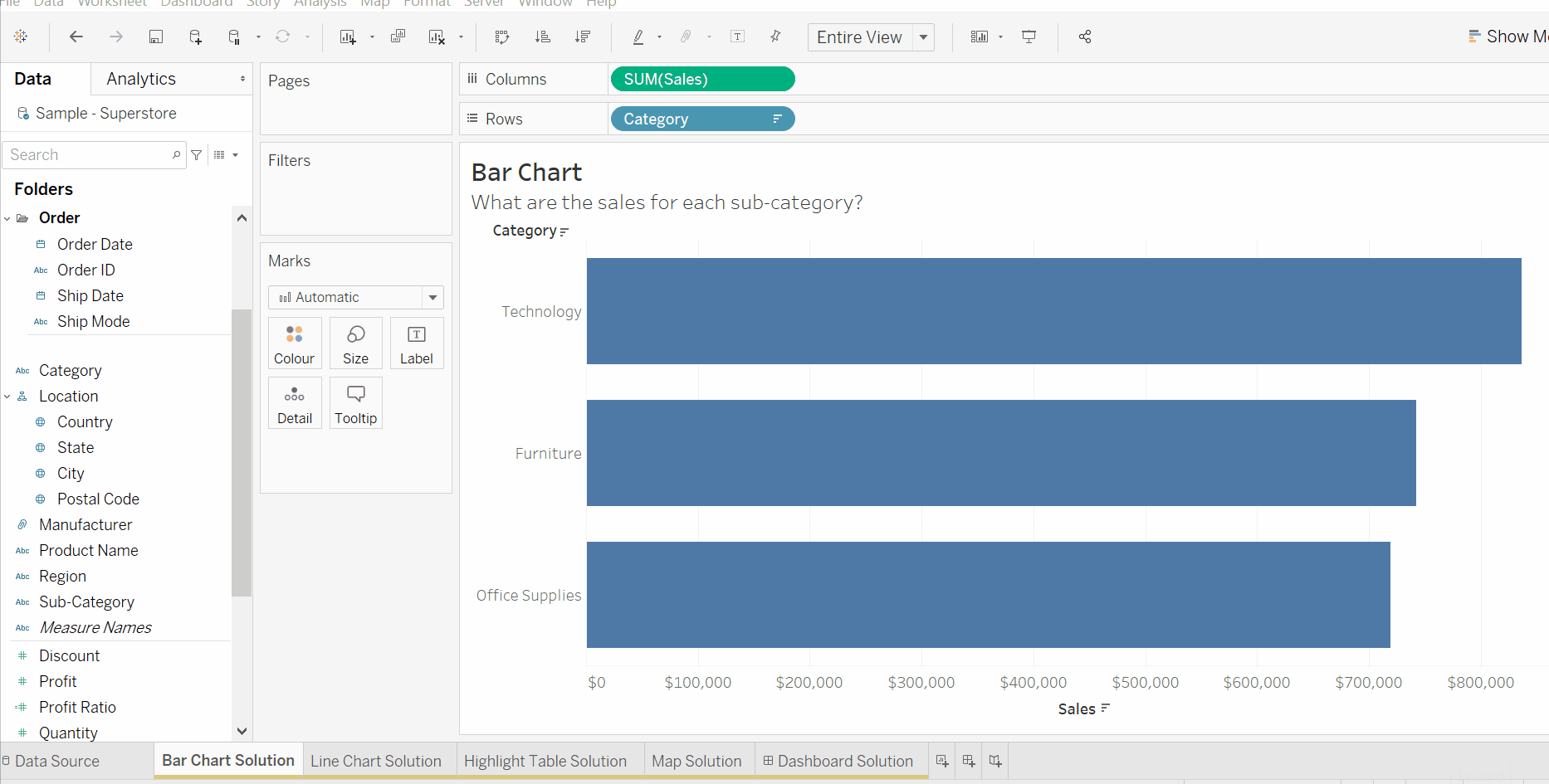The height and width of the screenshot is (784, 1549).
Task: Add new worksheet tab icon
Action: point(942,761)
